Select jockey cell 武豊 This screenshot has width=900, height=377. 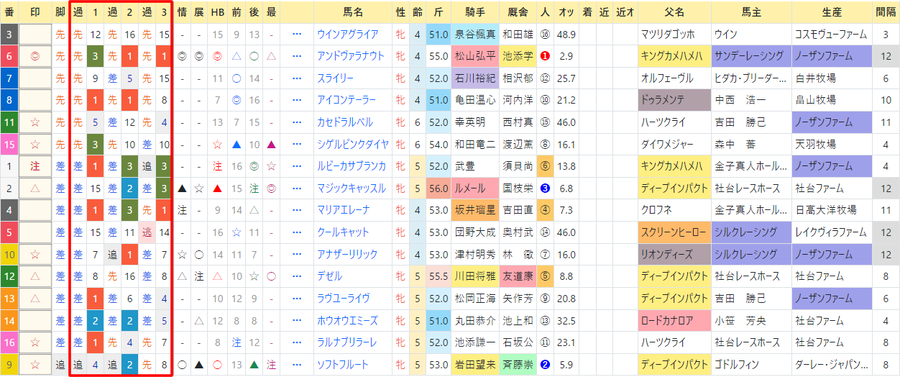(475, 166)
